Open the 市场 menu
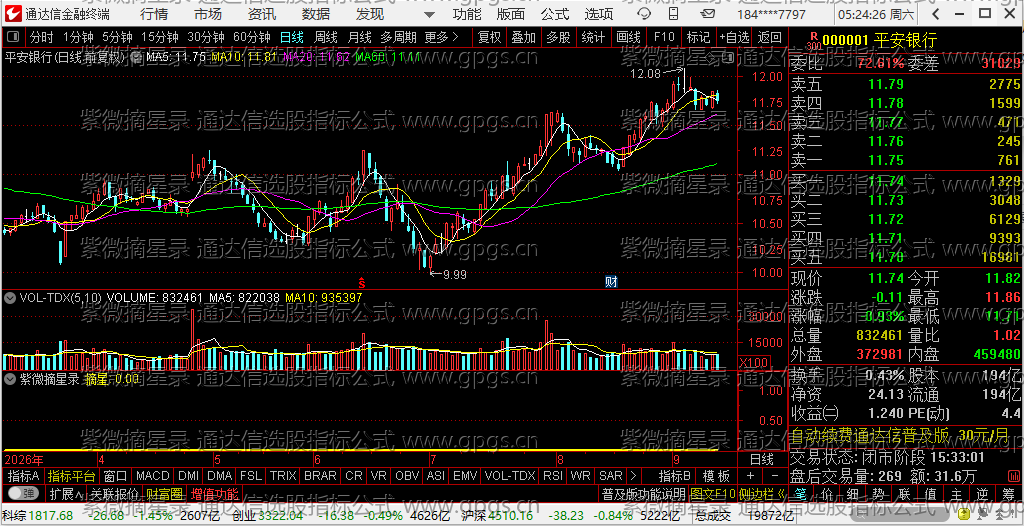 208,14
